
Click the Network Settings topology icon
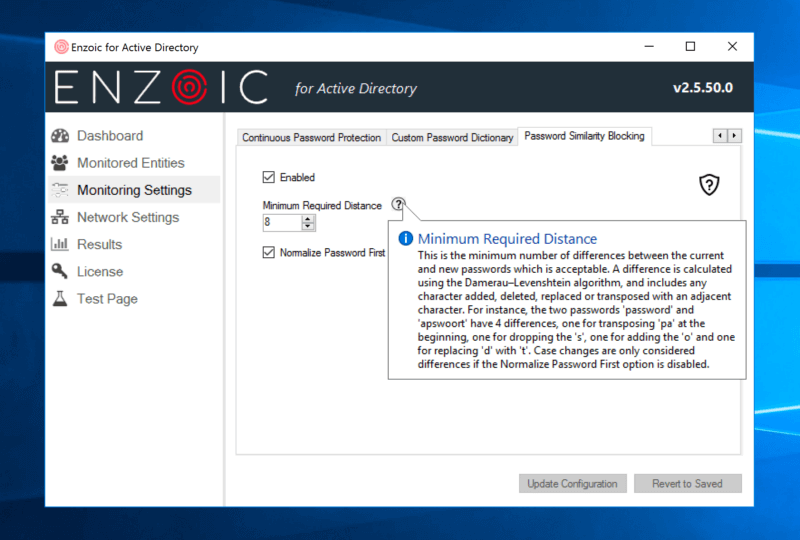pyautogui.click(x=60, y=217)
